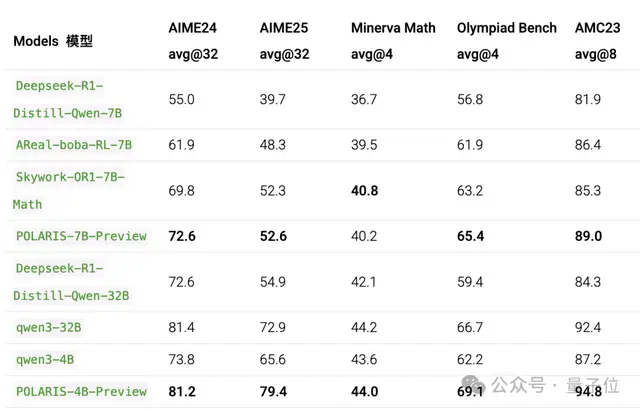Select the bold 89.0 AMC23 score cell

(588, 236)
